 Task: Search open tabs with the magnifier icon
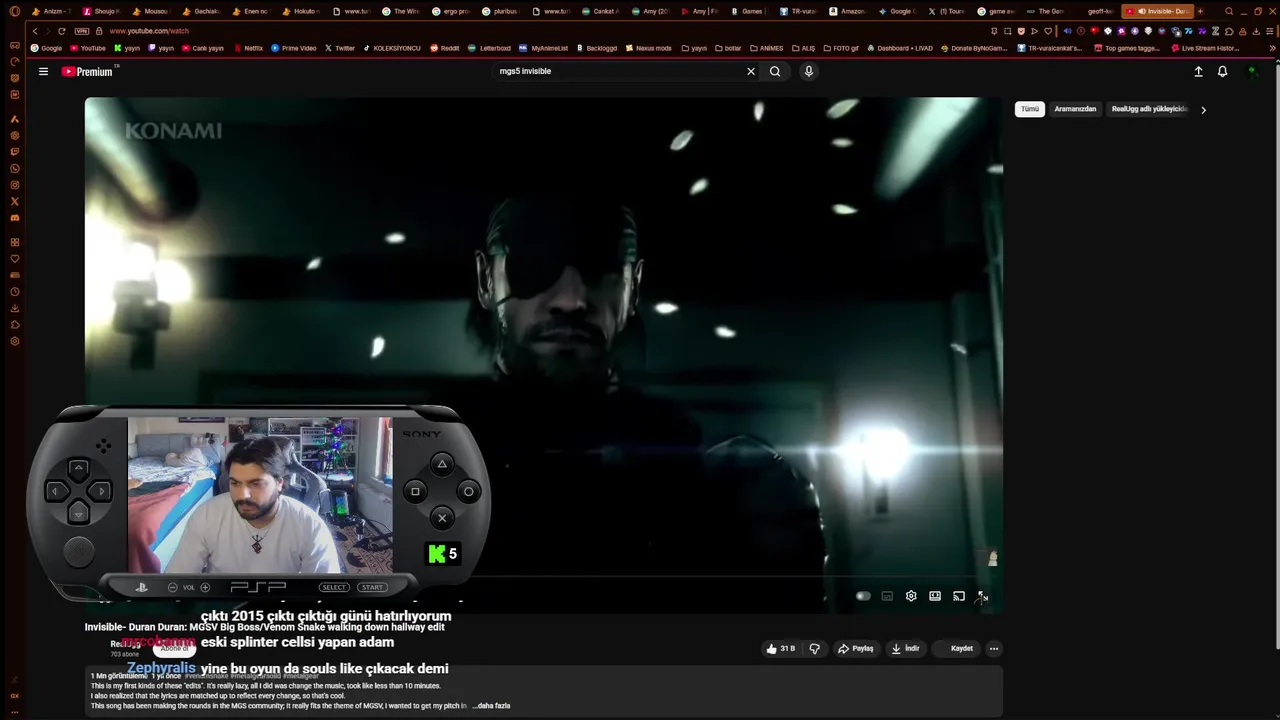tap(1229, 11)
